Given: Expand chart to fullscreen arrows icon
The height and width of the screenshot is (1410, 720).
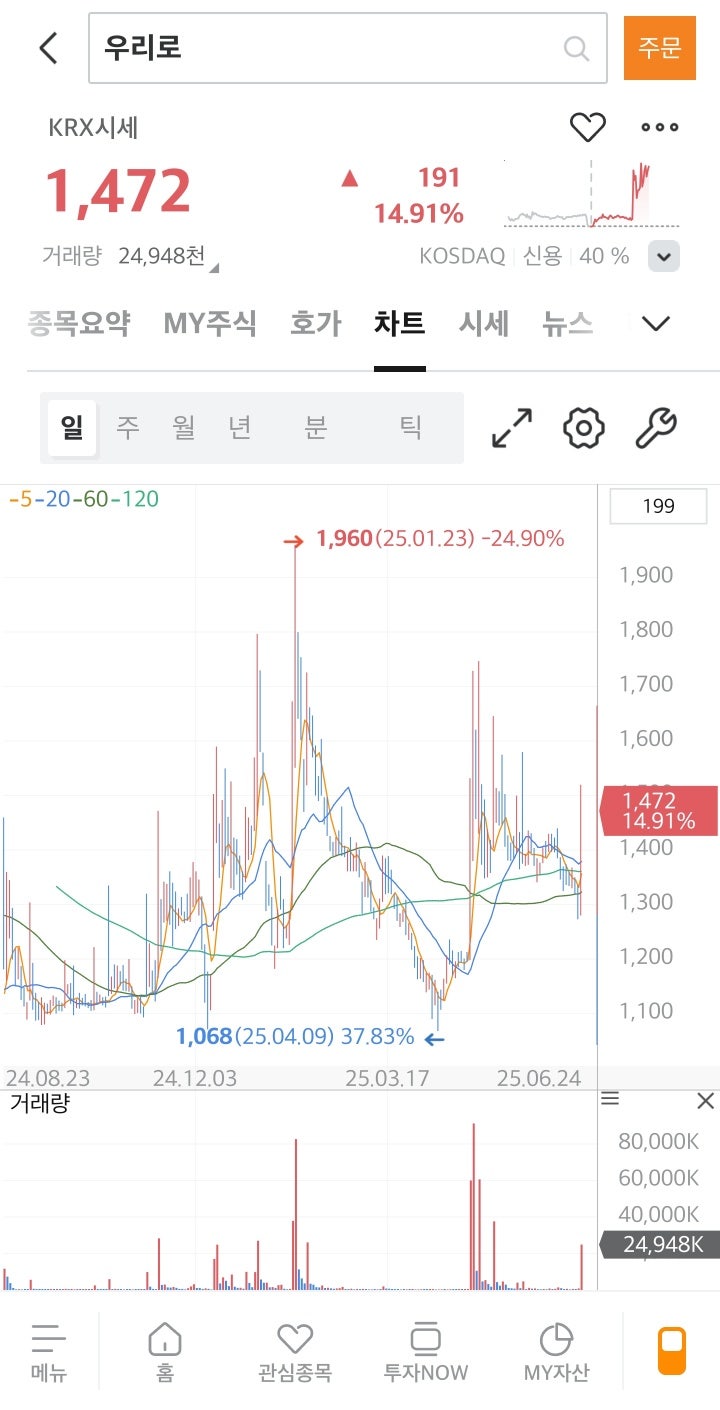Looking at the screenshot, I should click(x=512, y=428).
